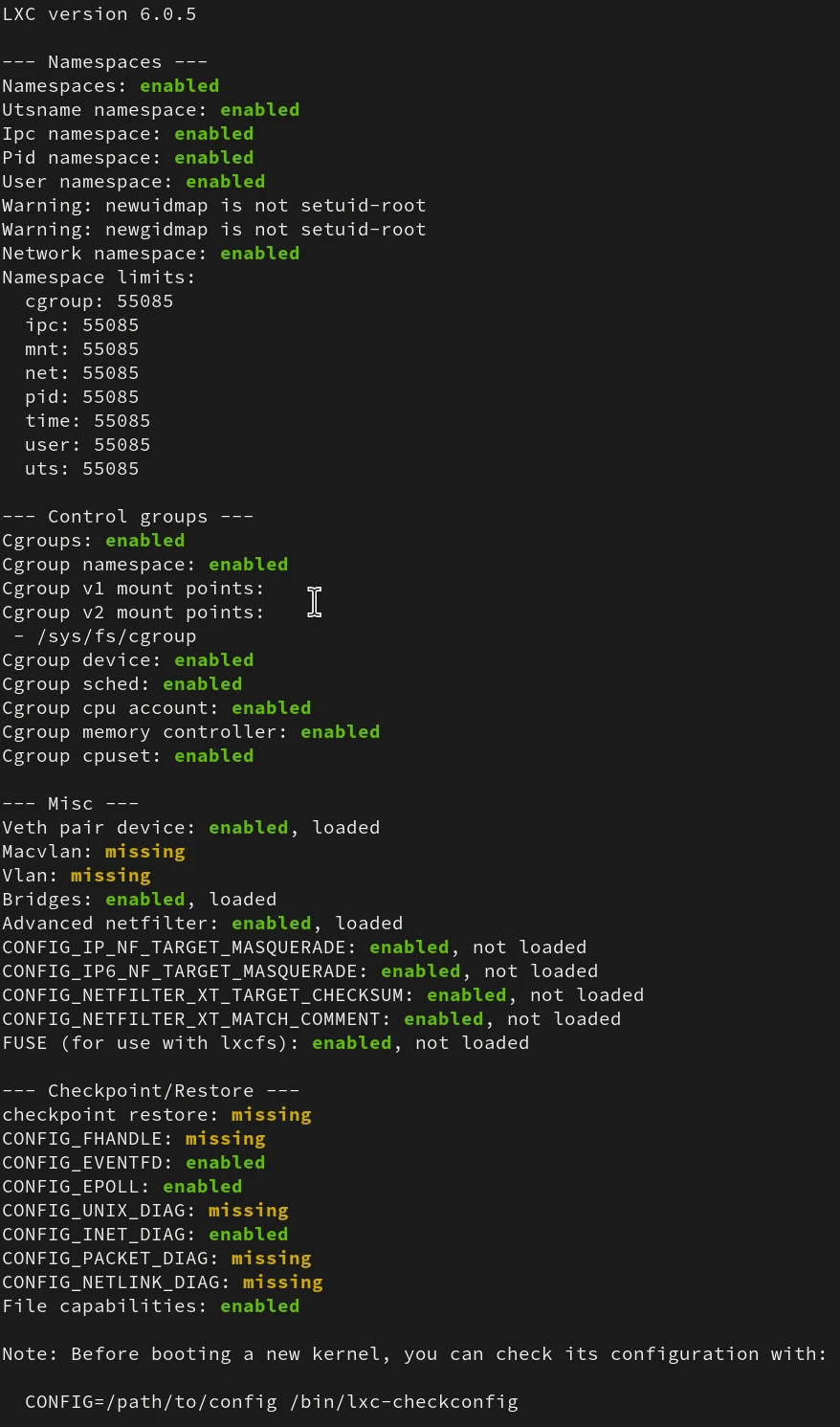Image resolution: width=840 pixels, height=1427 pixels.
Task: Click the "time: 55085" limit entry
Action: coord(88,421)
